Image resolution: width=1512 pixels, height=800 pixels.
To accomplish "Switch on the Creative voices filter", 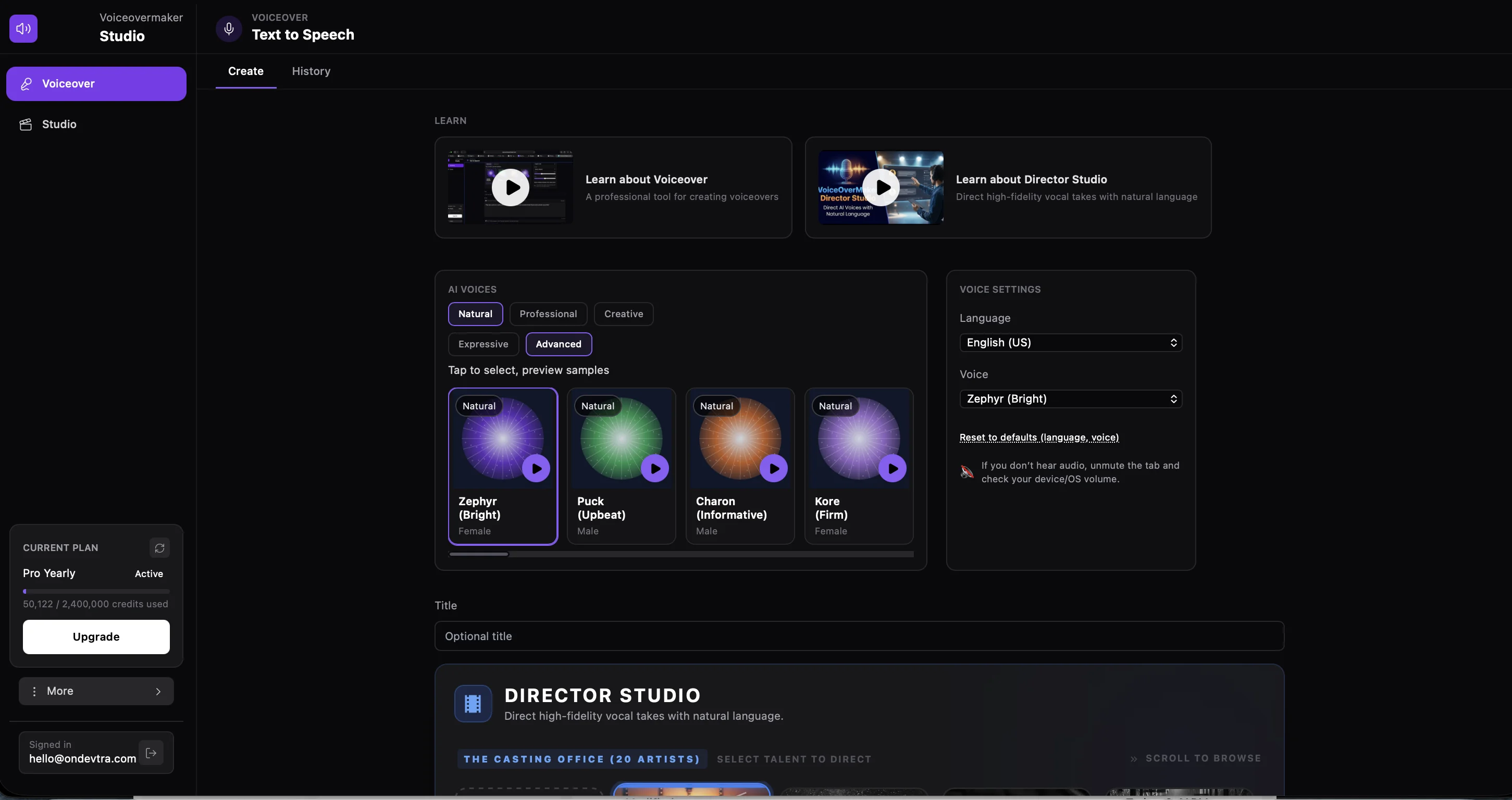I will click(623, 314).
